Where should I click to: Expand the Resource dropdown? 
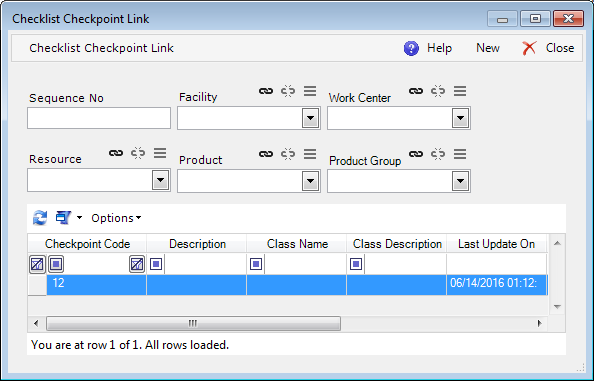click(x=161, y=180)
